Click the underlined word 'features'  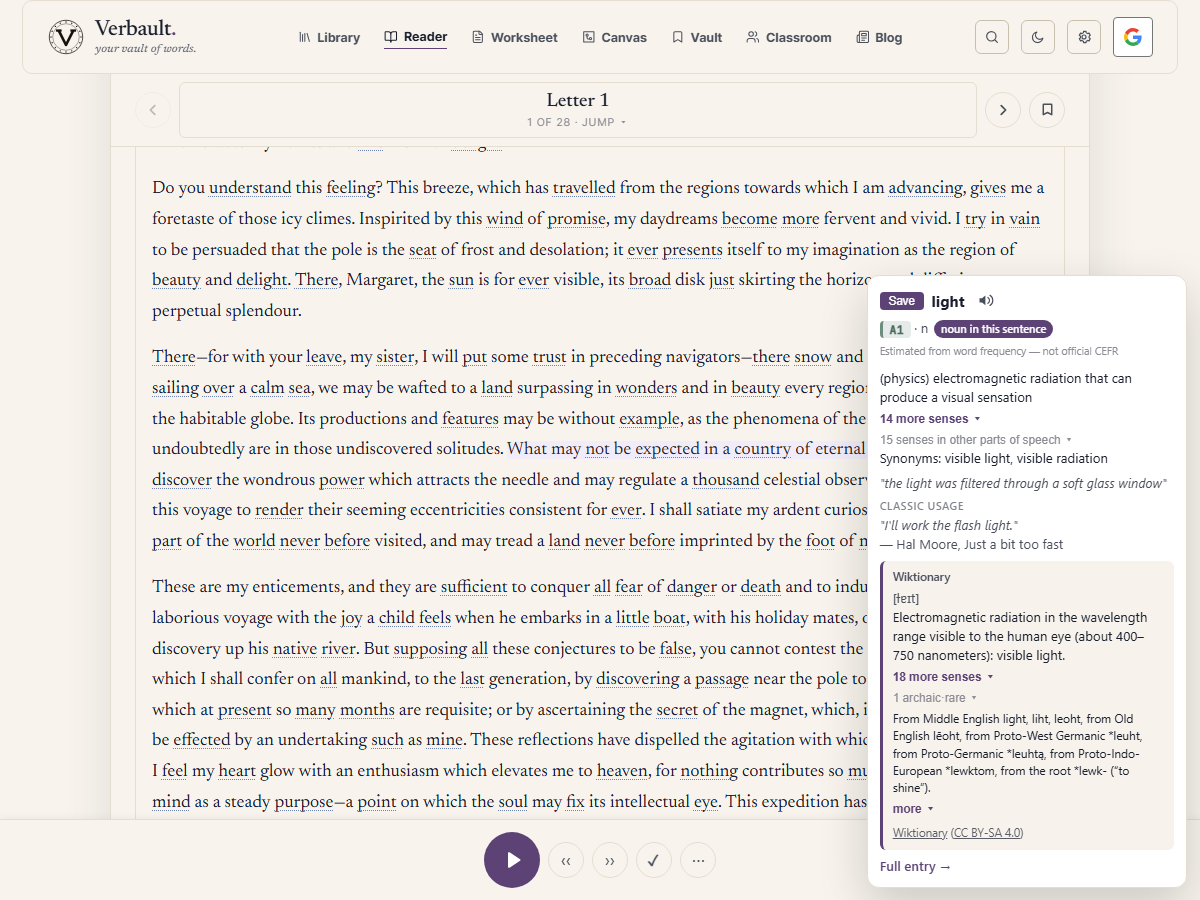tap(470, 419)
